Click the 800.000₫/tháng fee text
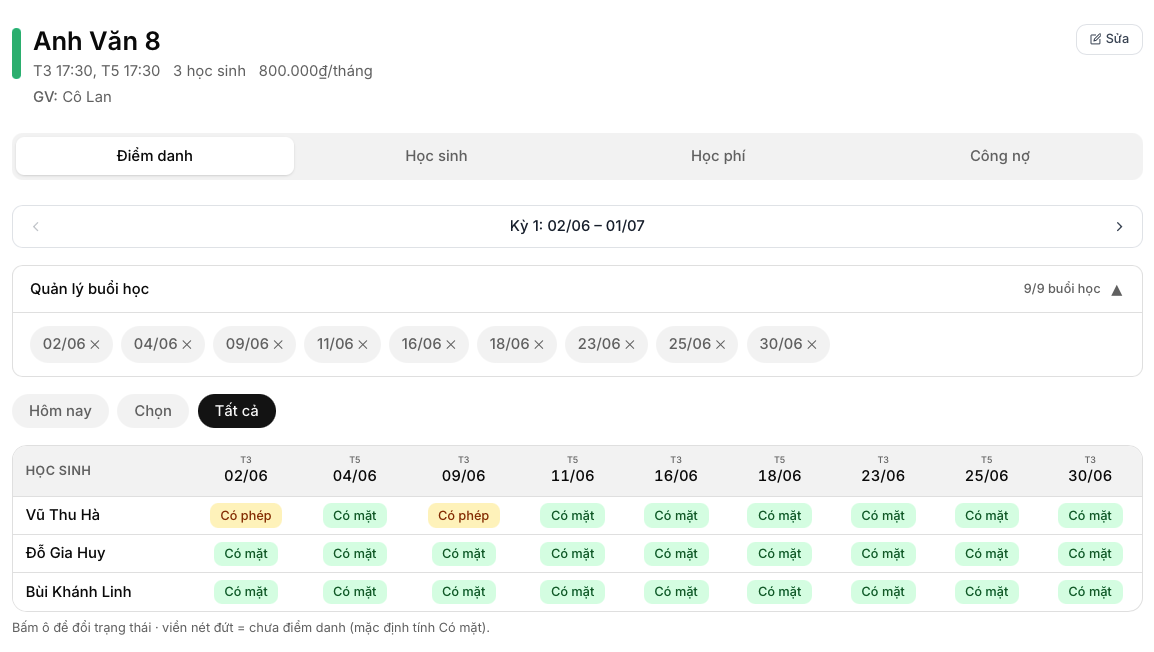 click(316, 71)
